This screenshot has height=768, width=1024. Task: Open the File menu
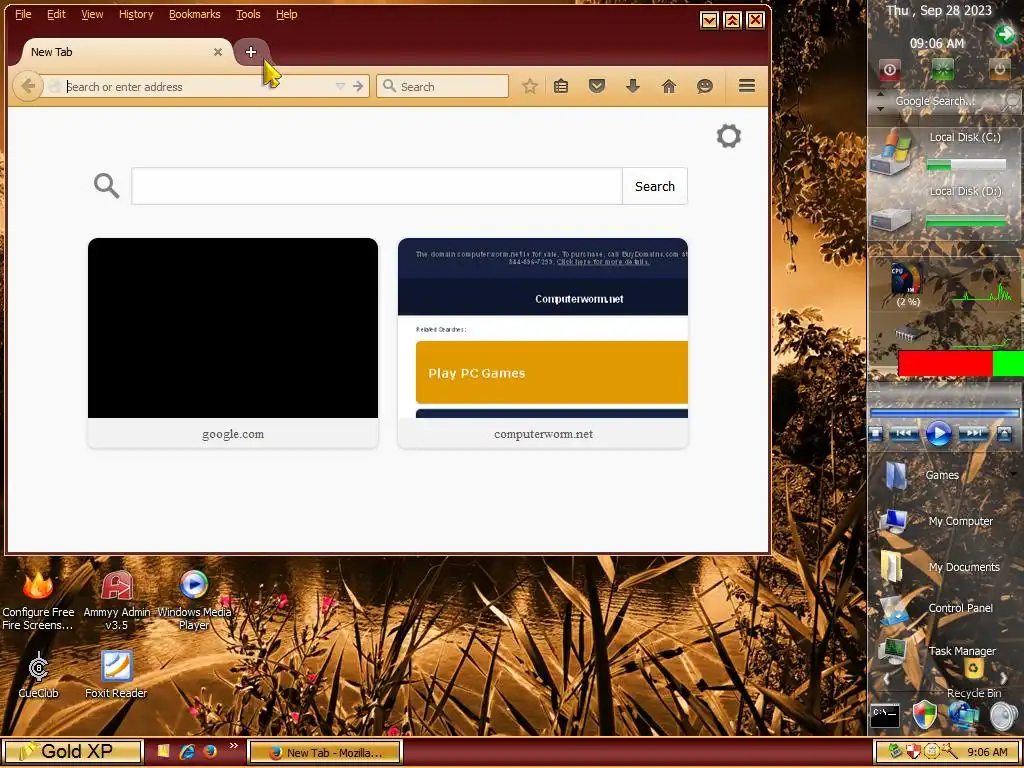tap(23, 14)
